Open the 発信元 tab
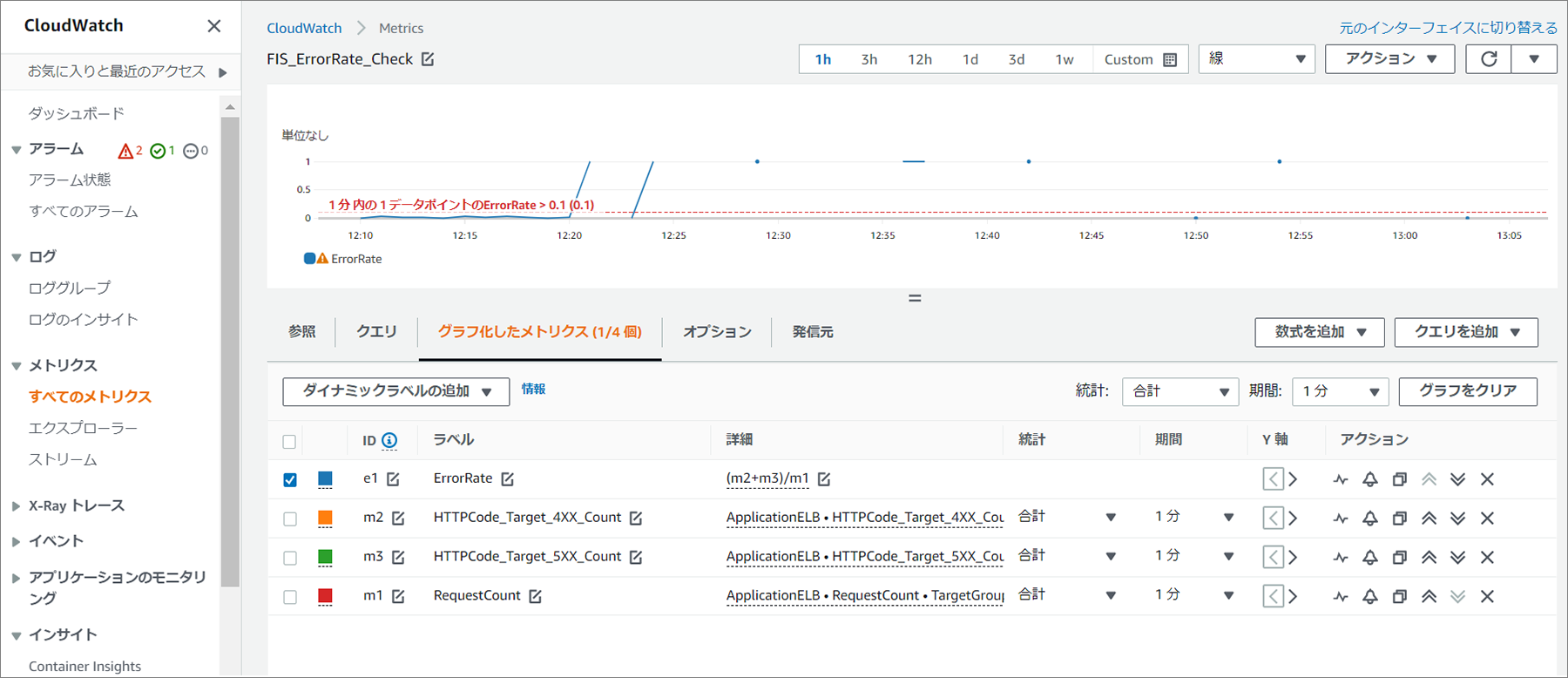The height and width of the screenshot is (678, 1568). tap(812, 332)
